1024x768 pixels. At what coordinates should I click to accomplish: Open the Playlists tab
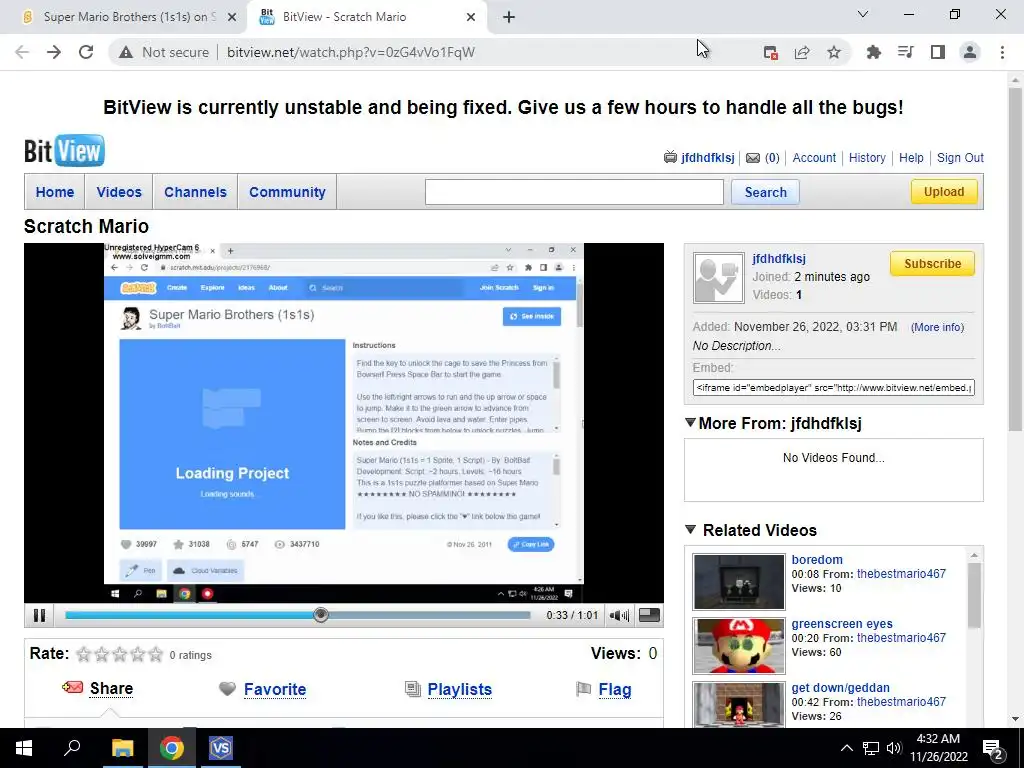click(x=460, y=690)
